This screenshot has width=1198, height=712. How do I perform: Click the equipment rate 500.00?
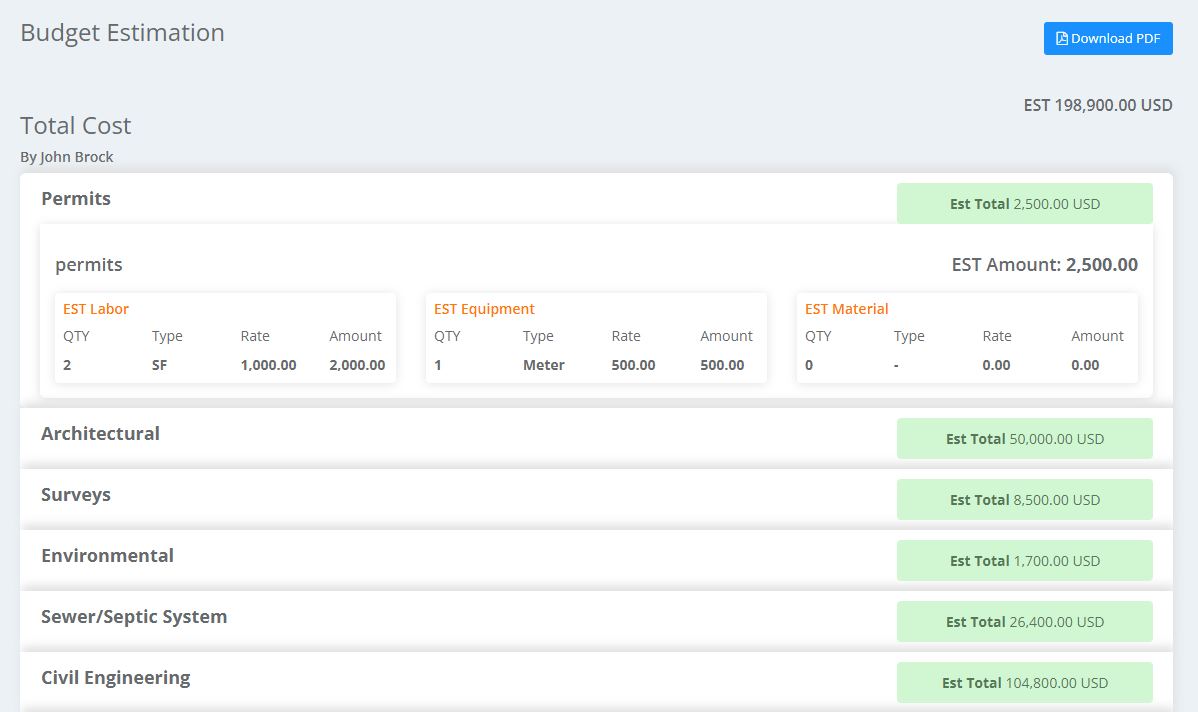pyautogui.click(x=633, y=365)
